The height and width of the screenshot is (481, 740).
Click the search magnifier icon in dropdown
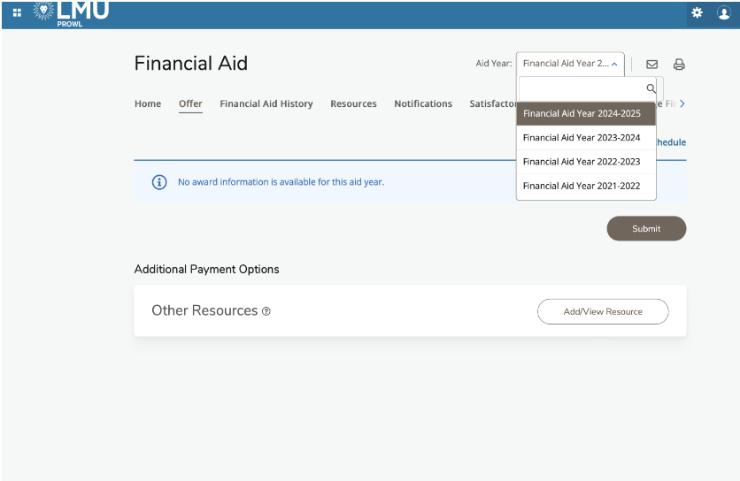click(x=651, y=88)
